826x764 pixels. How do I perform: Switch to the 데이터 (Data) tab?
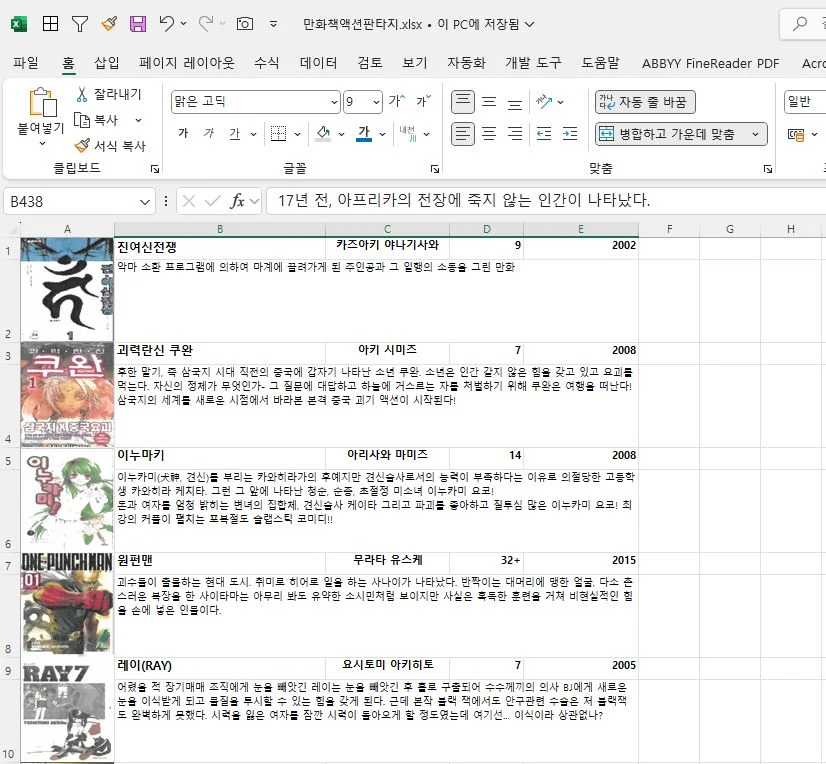pos(318,63)
